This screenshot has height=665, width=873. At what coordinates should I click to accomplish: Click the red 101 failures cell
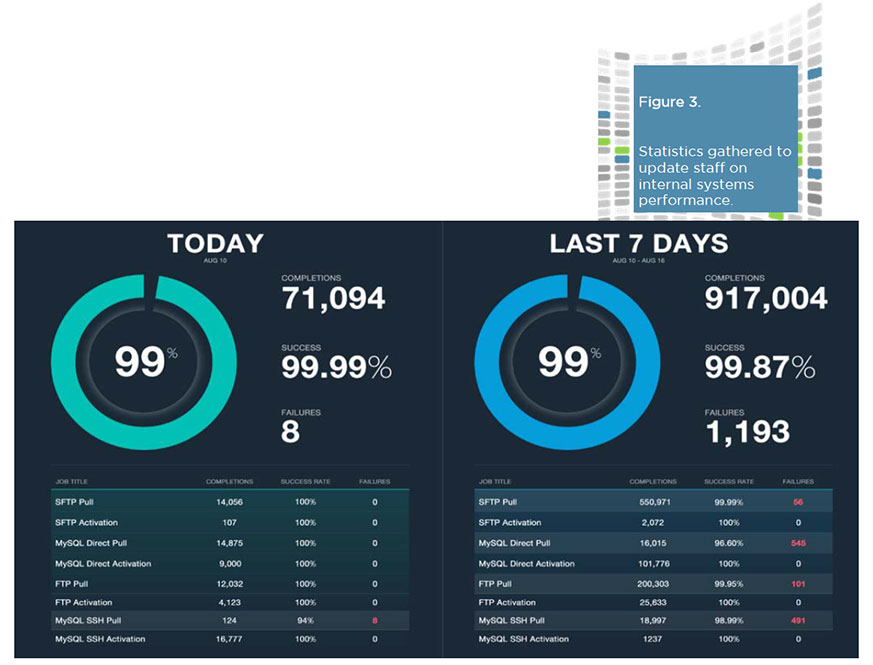798,584
